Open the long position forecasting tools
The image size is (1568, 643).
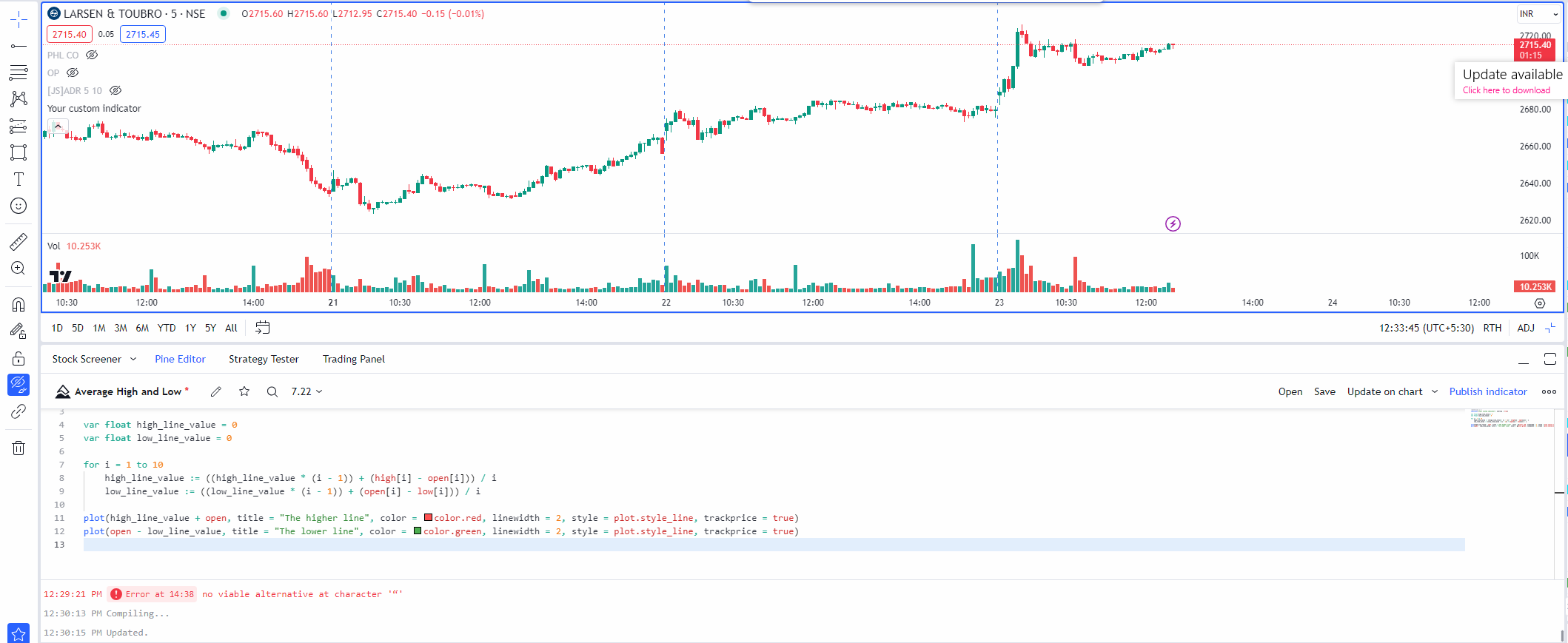(x=19, y=126)
